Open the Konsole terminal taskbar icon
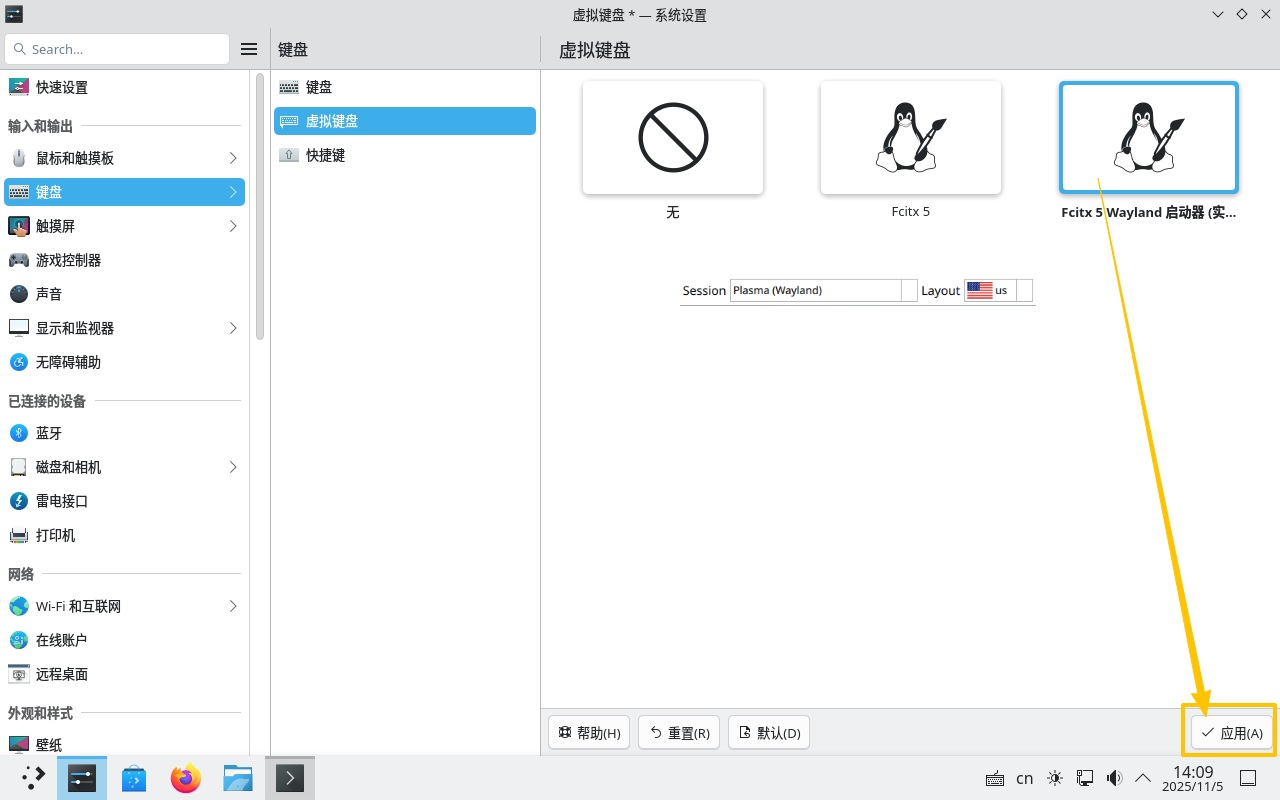 289,778
